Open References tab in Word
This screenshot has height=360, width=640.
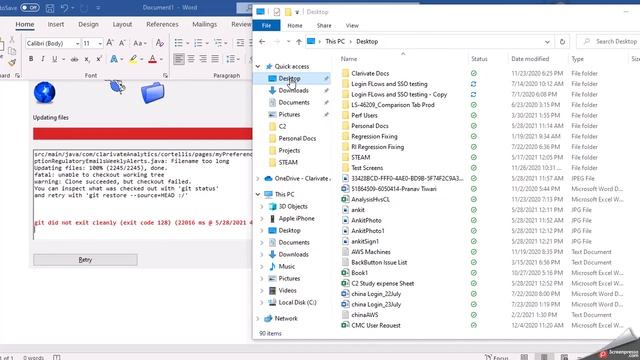(162, 24)
